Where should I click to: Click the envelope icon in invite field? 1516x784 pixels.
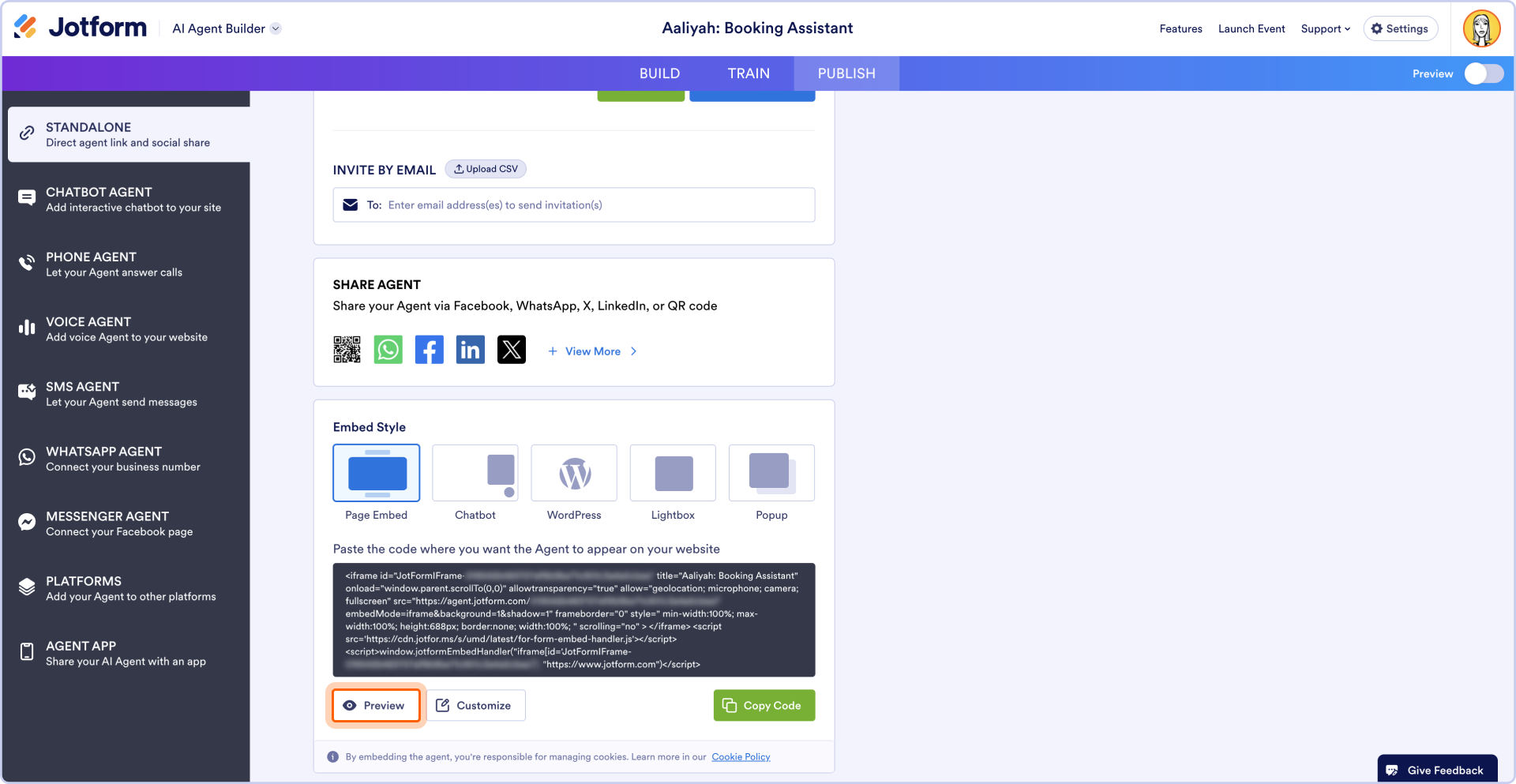[351, 204]
